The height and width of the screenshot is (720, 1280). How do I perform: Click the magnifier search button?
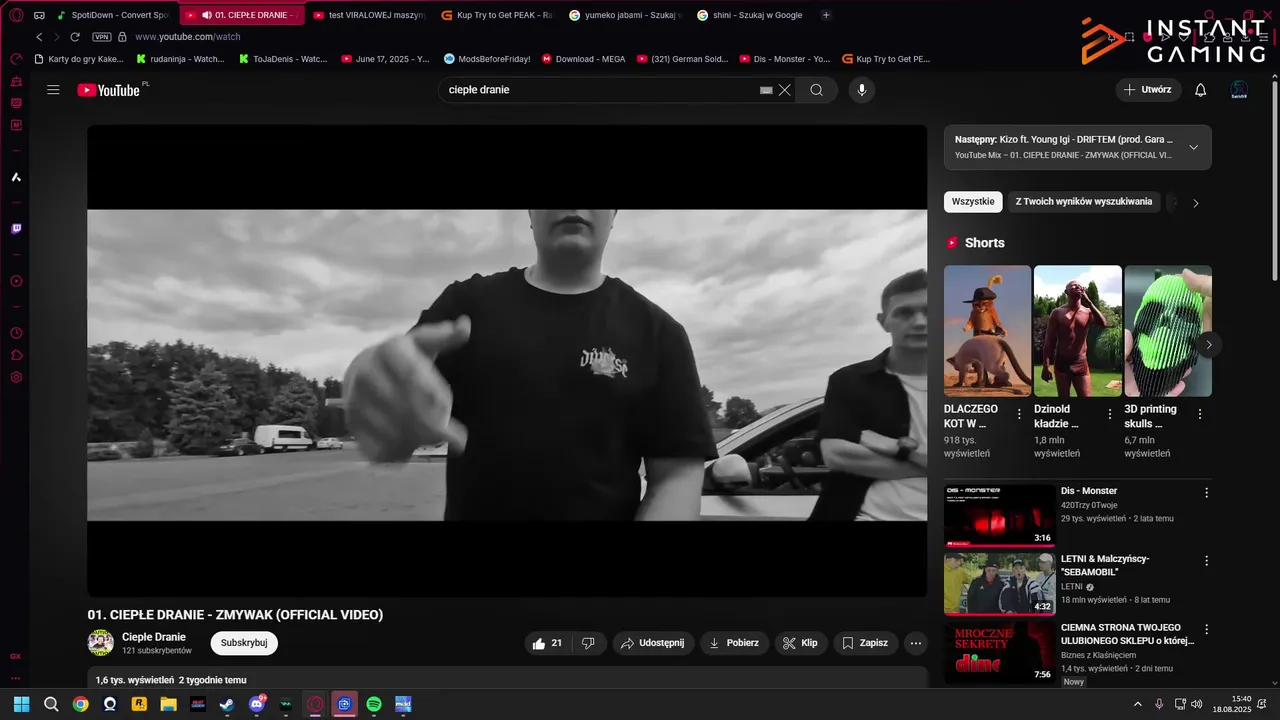[817, 90]
